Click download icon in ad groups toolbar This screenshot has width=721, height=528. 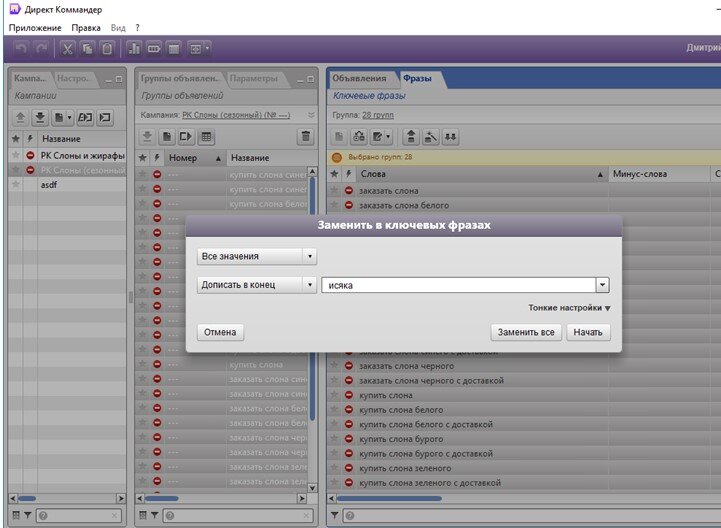[148, 137]
